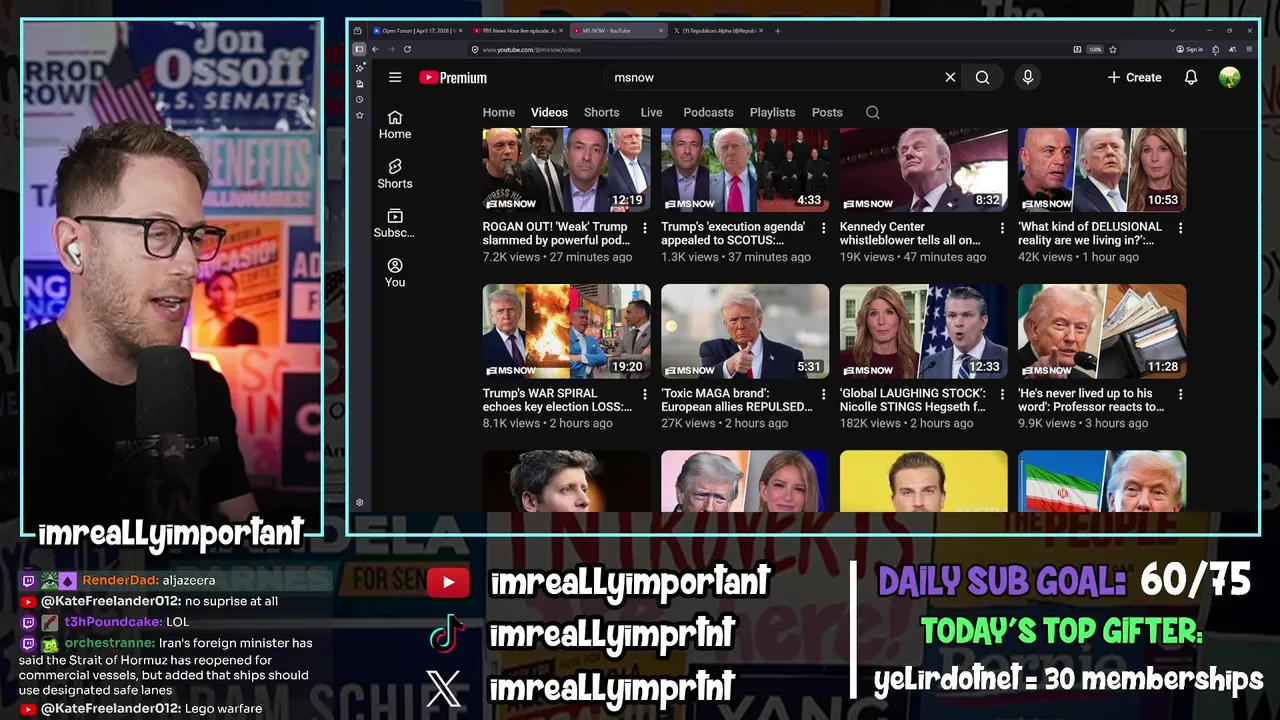
Task: Play the 12:19 Rogan thumbnail video
Action: click(567, 169)
